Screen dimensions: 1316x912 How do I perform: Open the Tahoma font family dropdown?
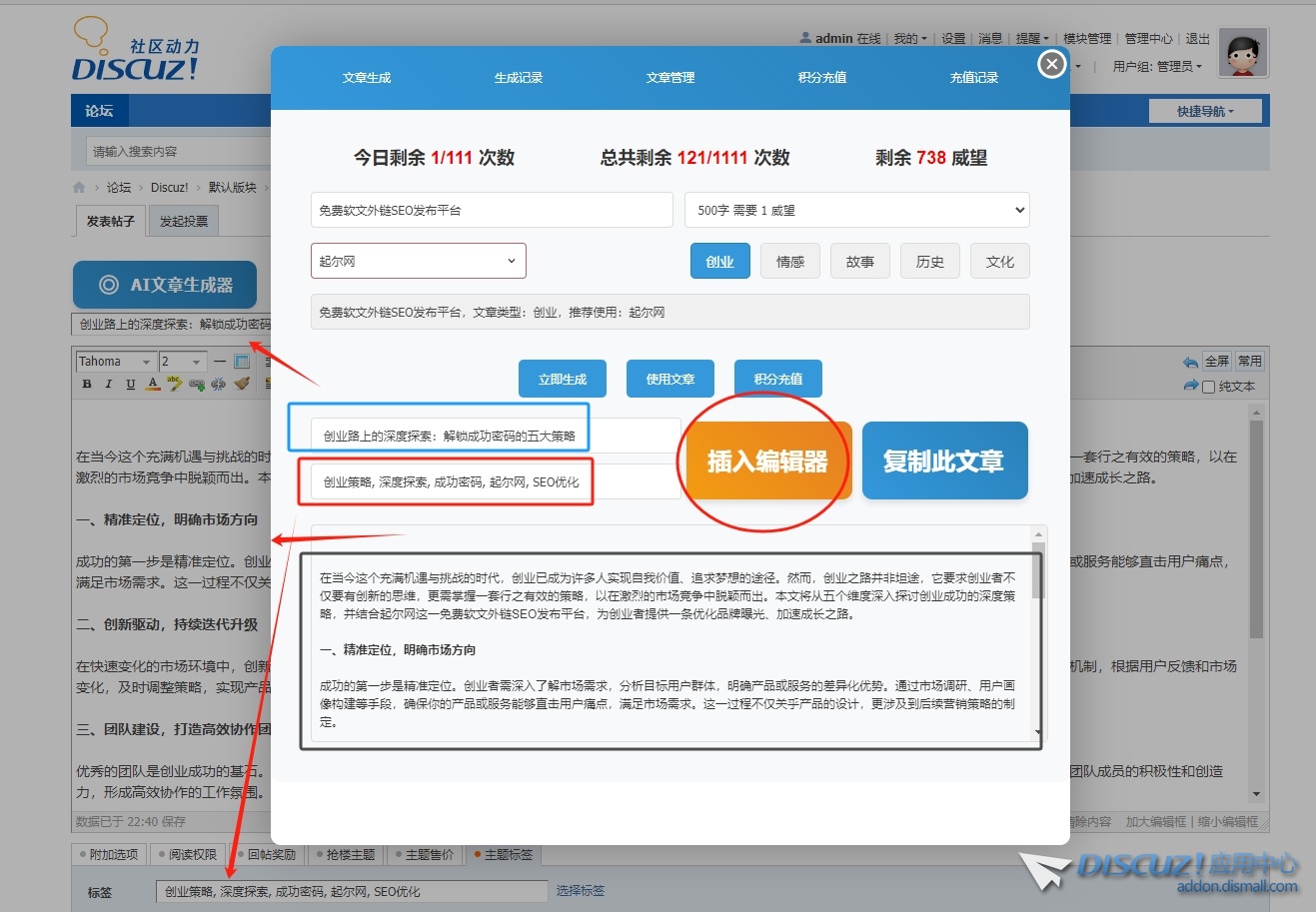coord(115,362)
